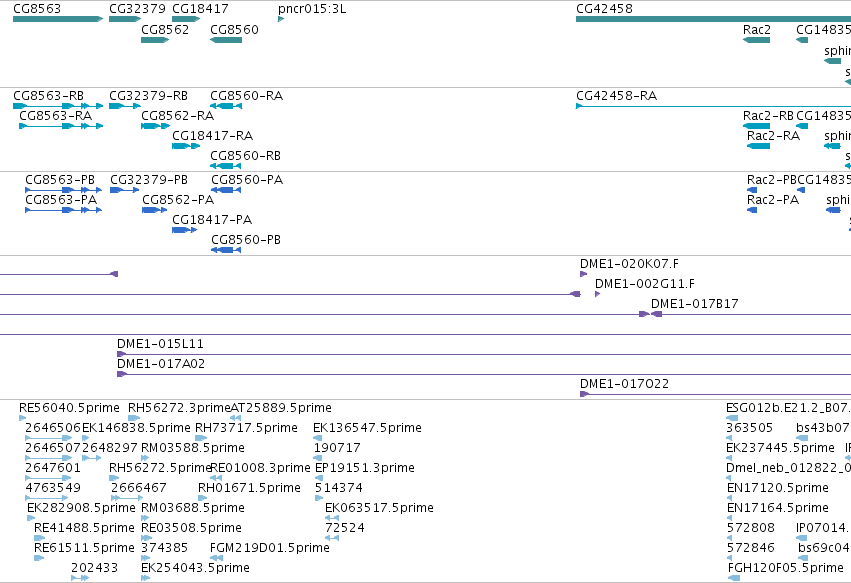Click the DME1-017B17 clone label
851x583 pixels.
(x=694, y=304)
